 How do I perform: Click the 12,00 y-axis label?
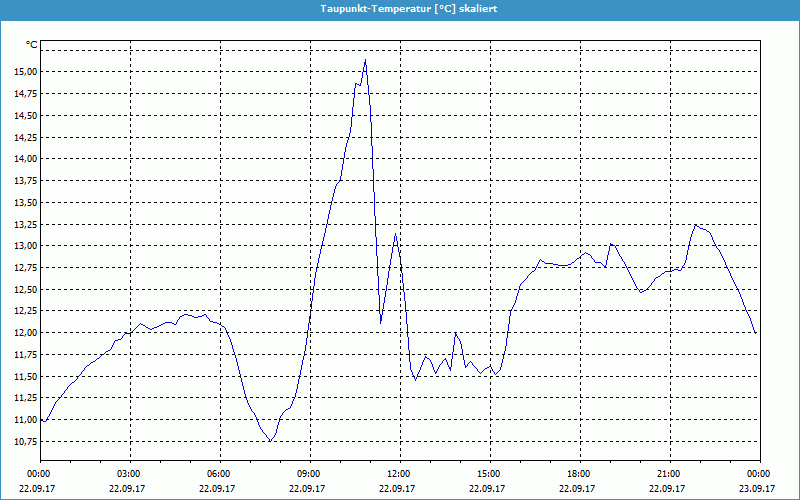coord(25,333)
